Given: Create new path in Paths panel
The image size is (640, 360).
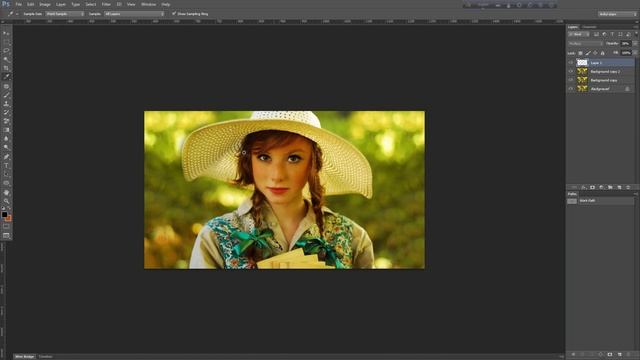Looking at the screenshot, I should (x=620, y=354).
